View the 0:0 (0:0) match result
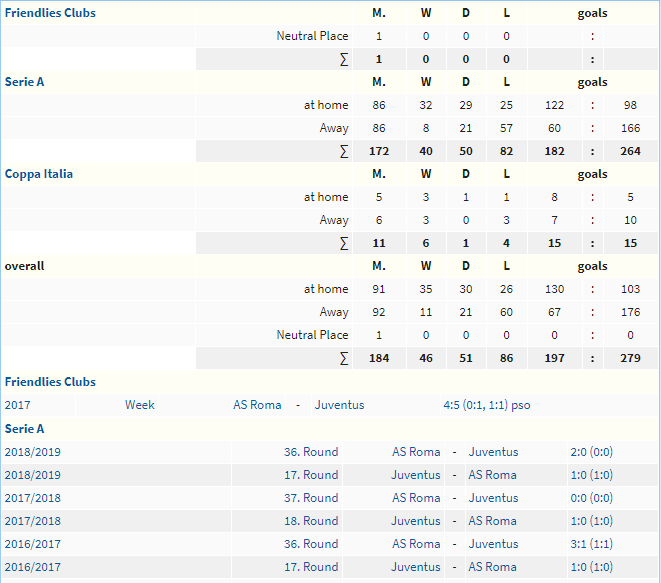The width and height of the screenshot is (661, 583). coord(591,498)
